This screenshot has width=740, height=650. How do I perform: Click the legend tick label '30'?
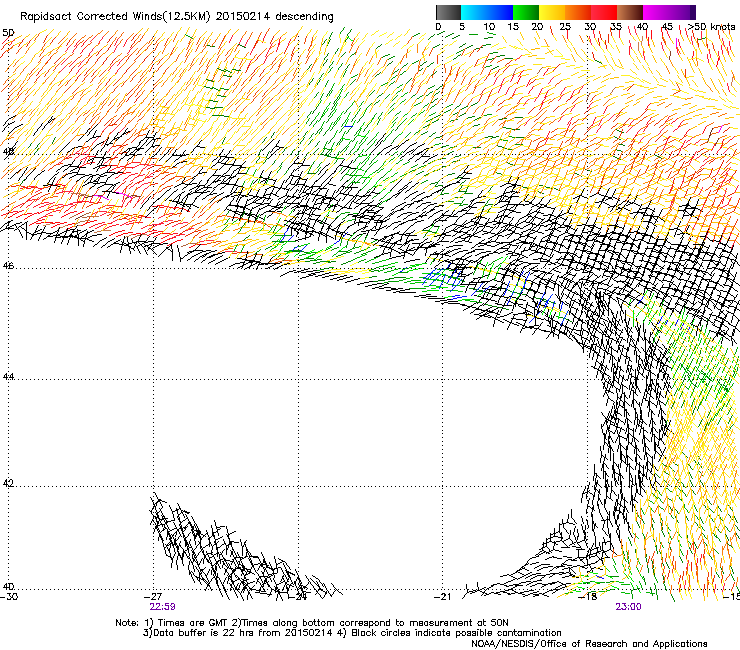click(590, 27)
